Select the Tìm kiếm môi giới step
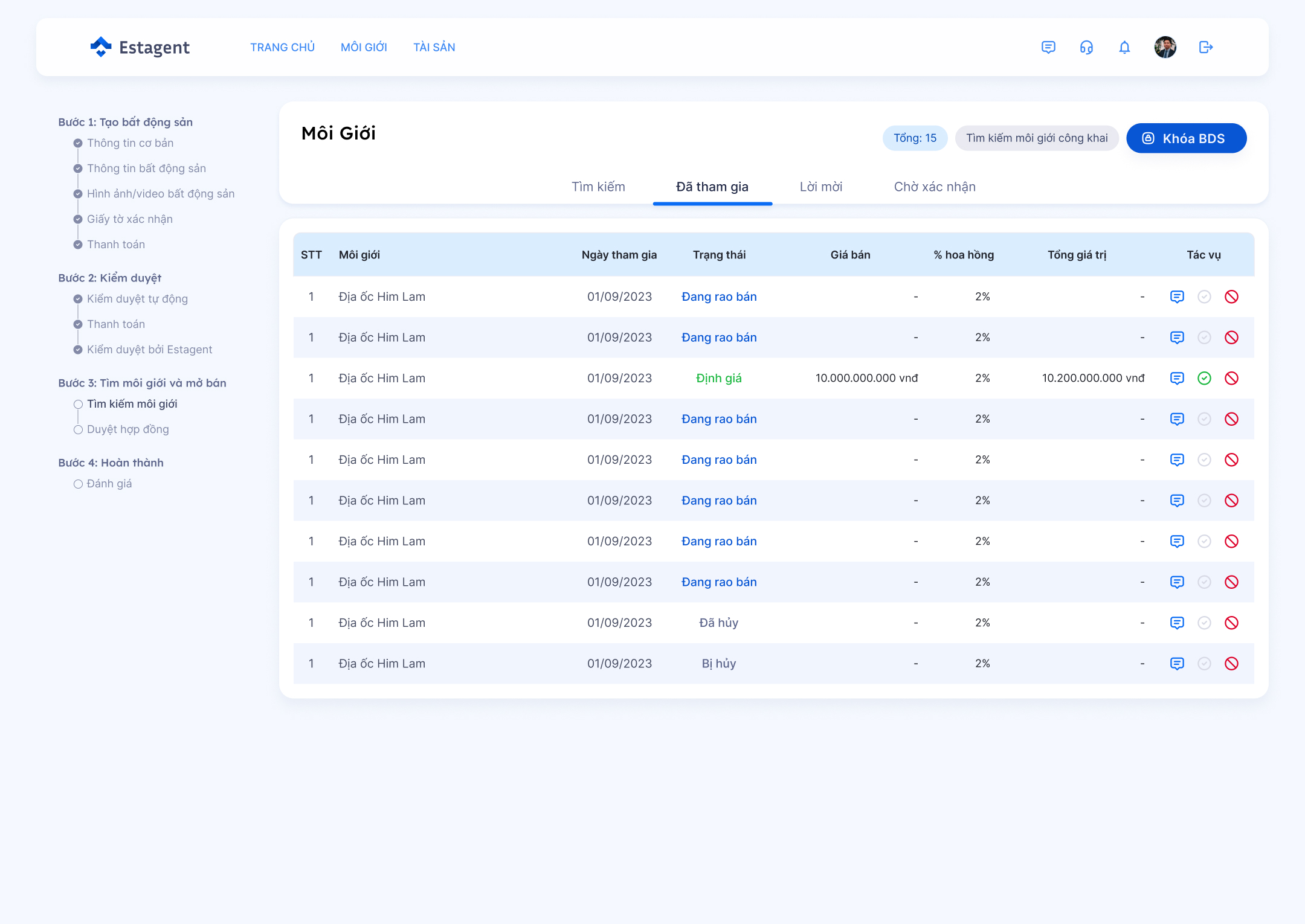 (x=132, y=404)
